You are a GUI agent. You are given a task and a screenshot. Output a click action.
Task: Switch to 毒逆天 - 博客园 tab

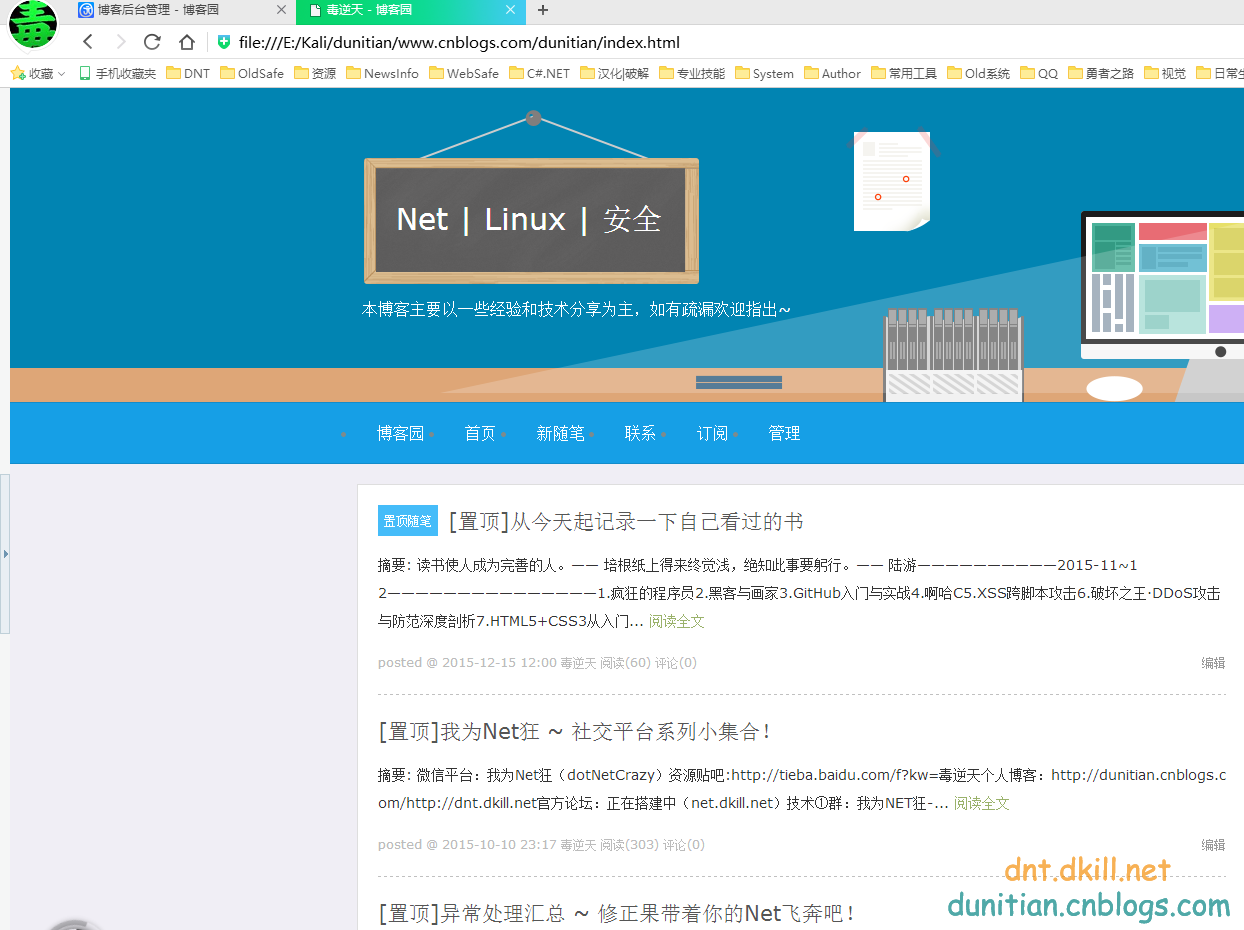[410, 11]
